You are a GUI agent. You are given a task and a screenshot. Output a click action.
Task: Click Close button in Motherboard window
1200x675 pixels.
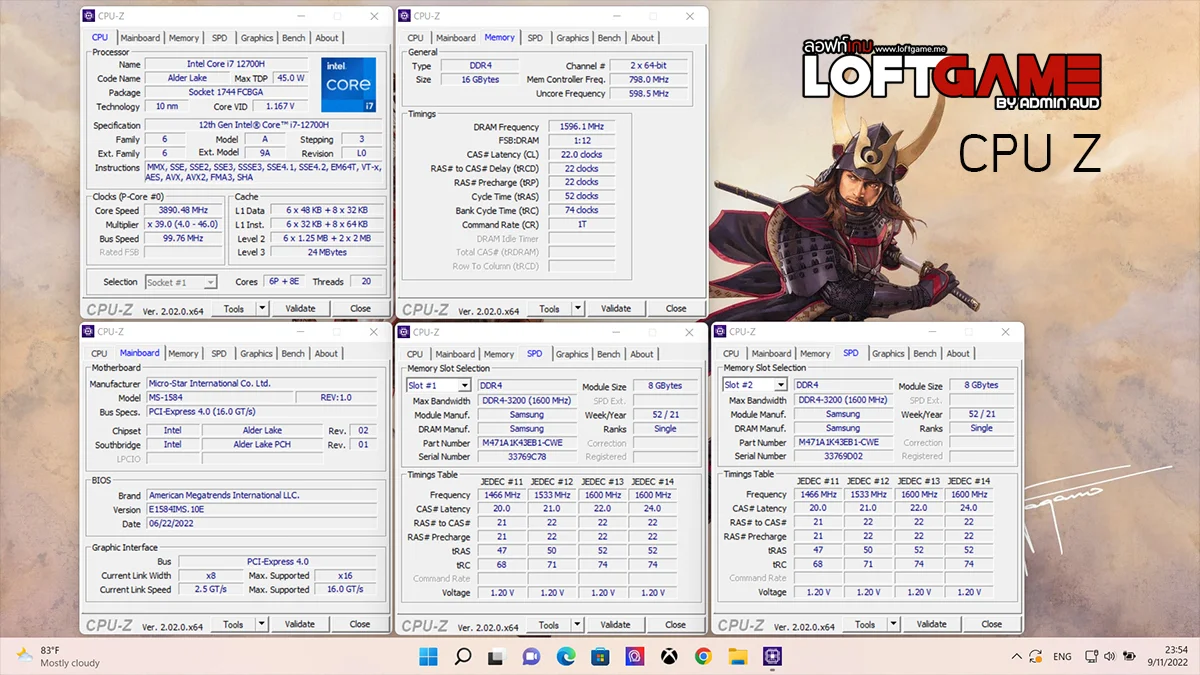pos(360,624)
